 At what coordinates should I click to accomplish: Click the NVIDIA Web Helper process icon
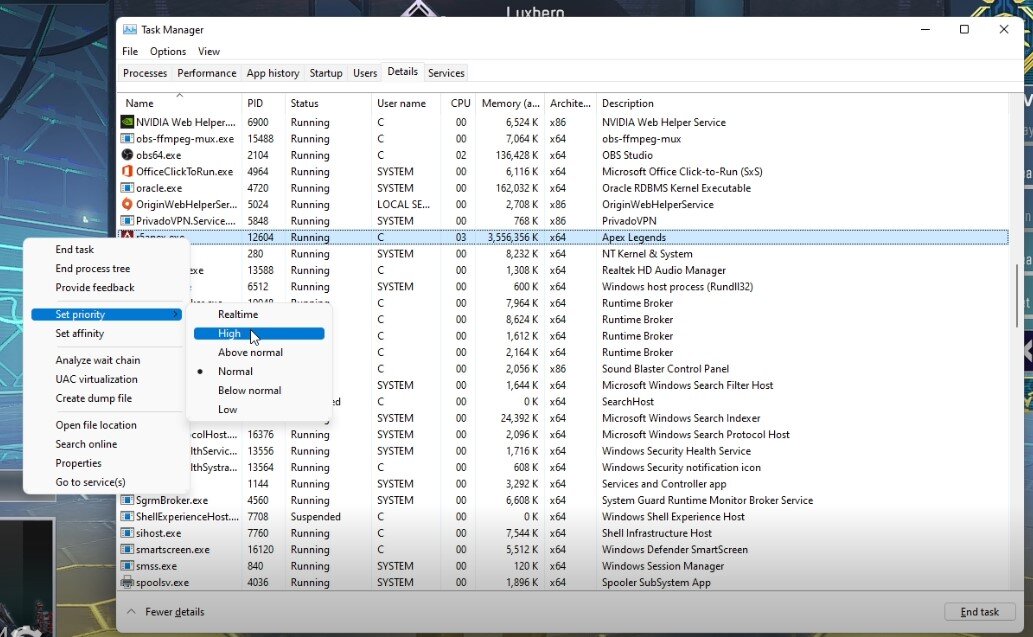127,122
